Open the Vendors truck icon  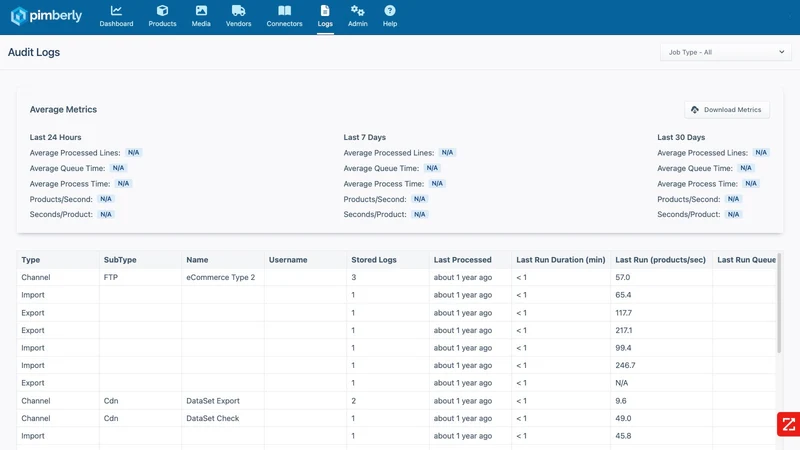coord(238,11)
